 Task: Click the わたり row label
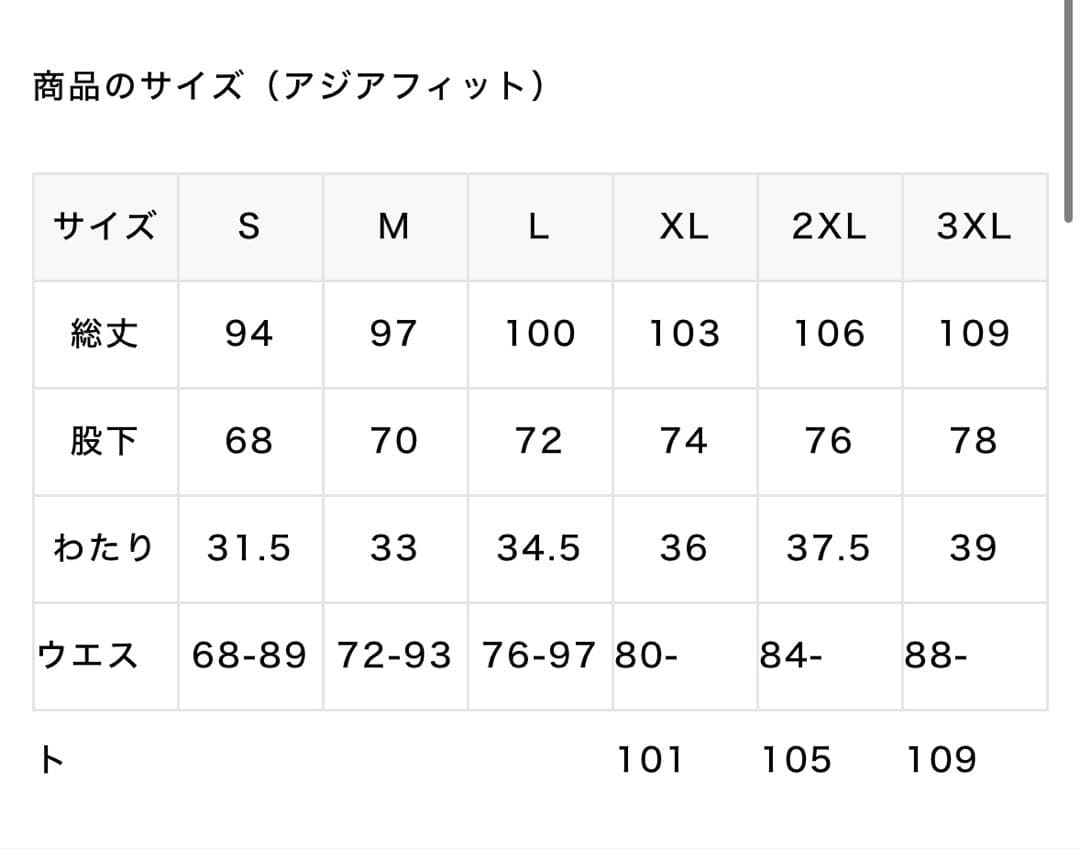point(105,548)
